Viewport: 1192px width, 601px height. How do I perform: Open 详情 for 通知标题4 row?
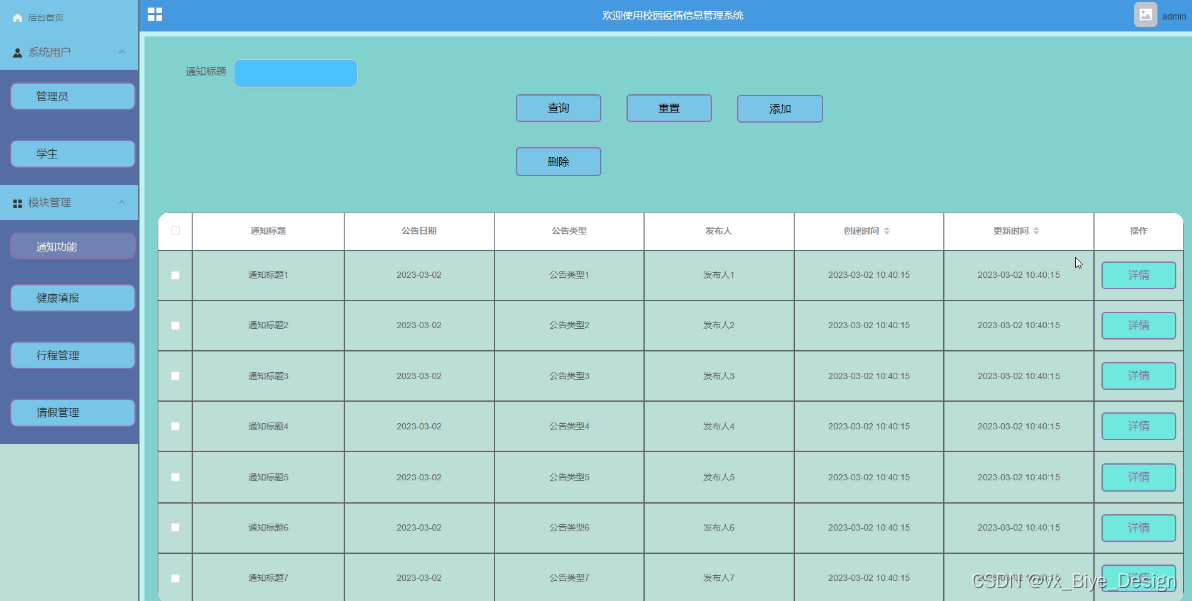coord(1139,426)
